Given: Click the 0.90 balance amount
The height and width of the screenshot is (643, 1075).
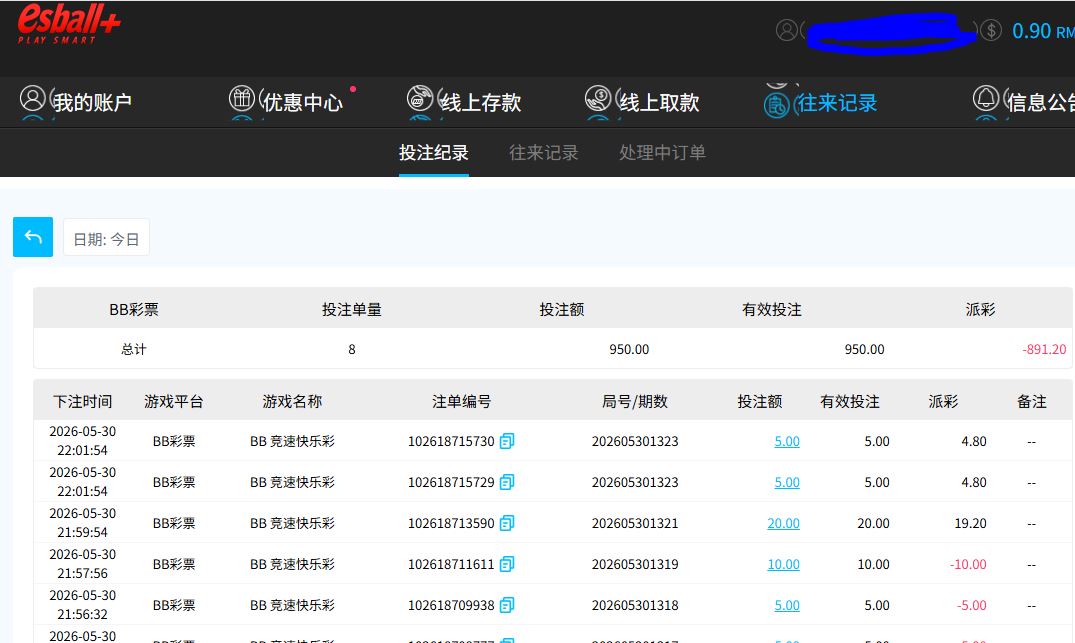Looking at the screenshot, I should pos(1032,31).
